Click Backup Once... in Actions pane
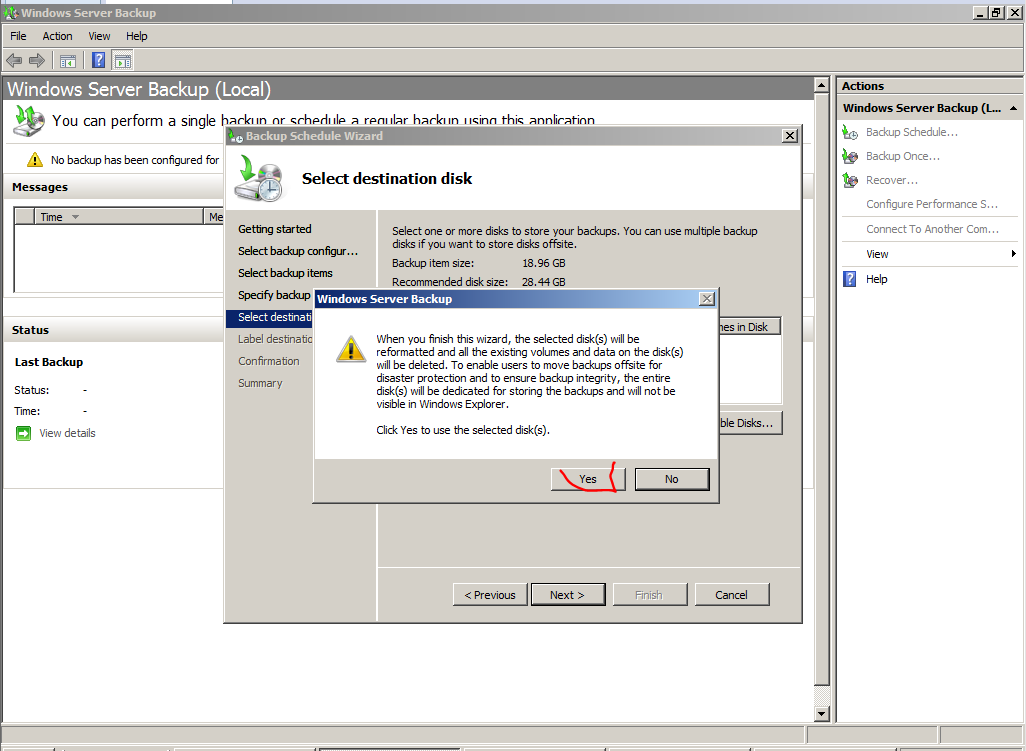The width and height of the screenshot is (1026, 751). 902,156
